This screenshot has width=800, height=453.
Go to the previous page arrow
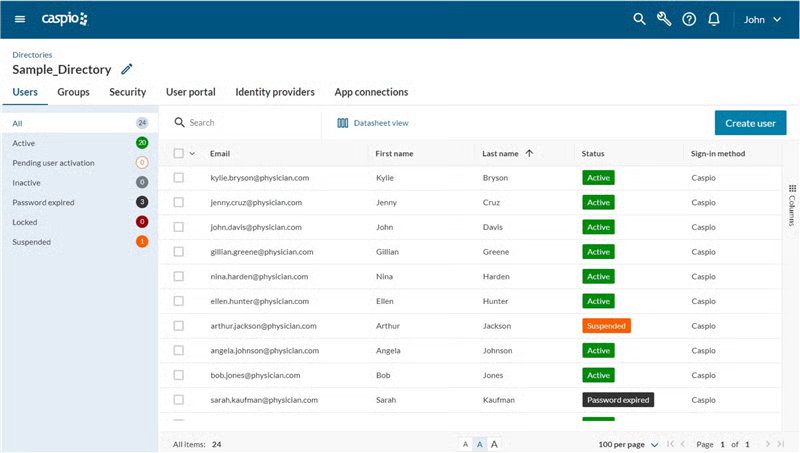pos(683,444)
